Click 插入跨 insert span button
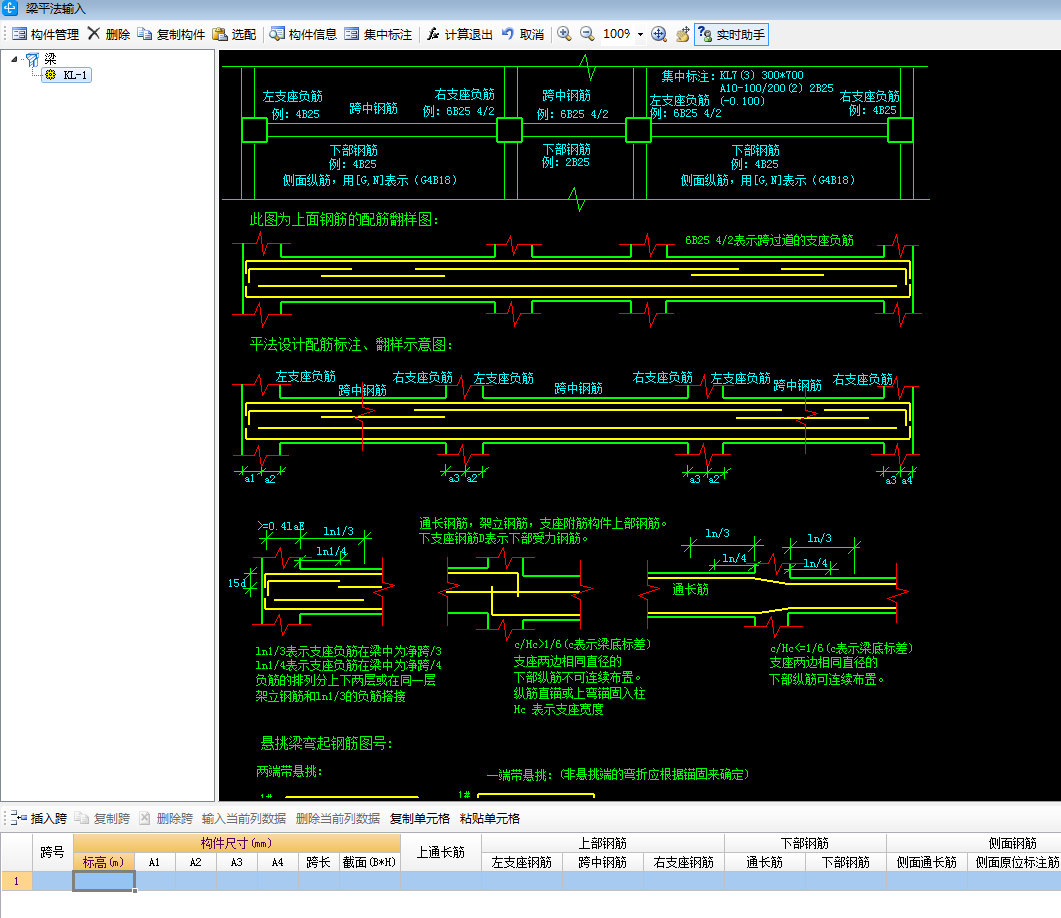The image size is (1061, 918). [x=39, y=819]
